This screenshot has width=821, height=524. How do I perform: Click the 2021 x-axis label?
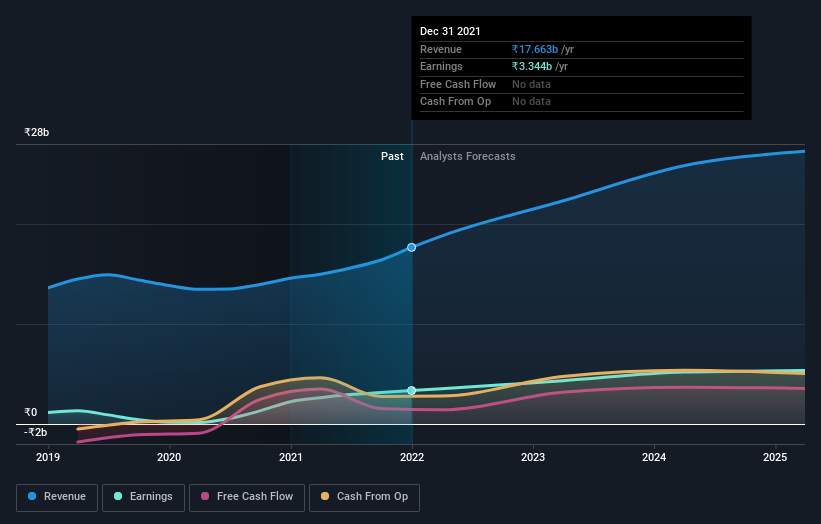tap(291, 457)
